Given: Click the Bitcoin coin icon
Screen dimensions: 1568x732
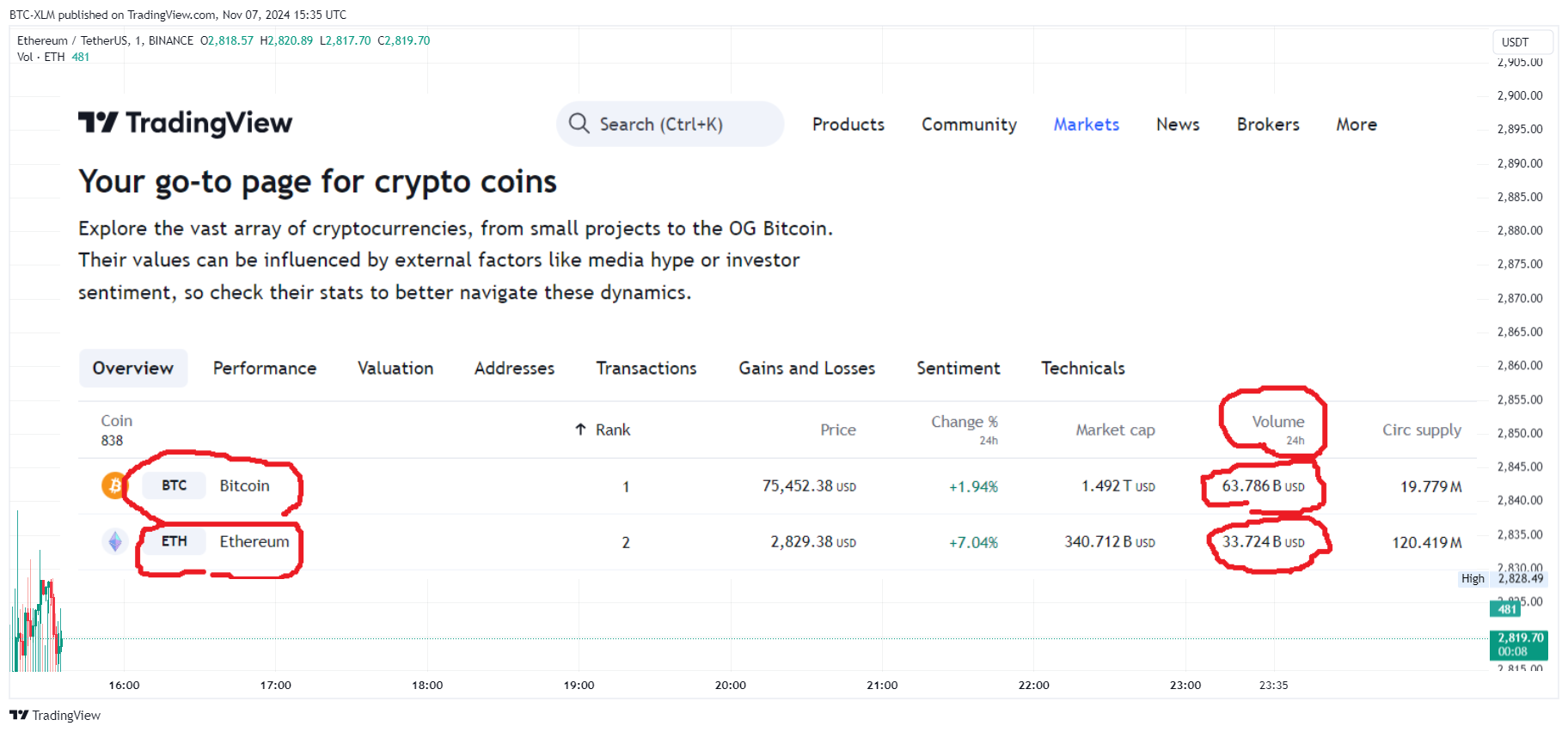Looking at the screenshot, I should (x=114, y=485).
